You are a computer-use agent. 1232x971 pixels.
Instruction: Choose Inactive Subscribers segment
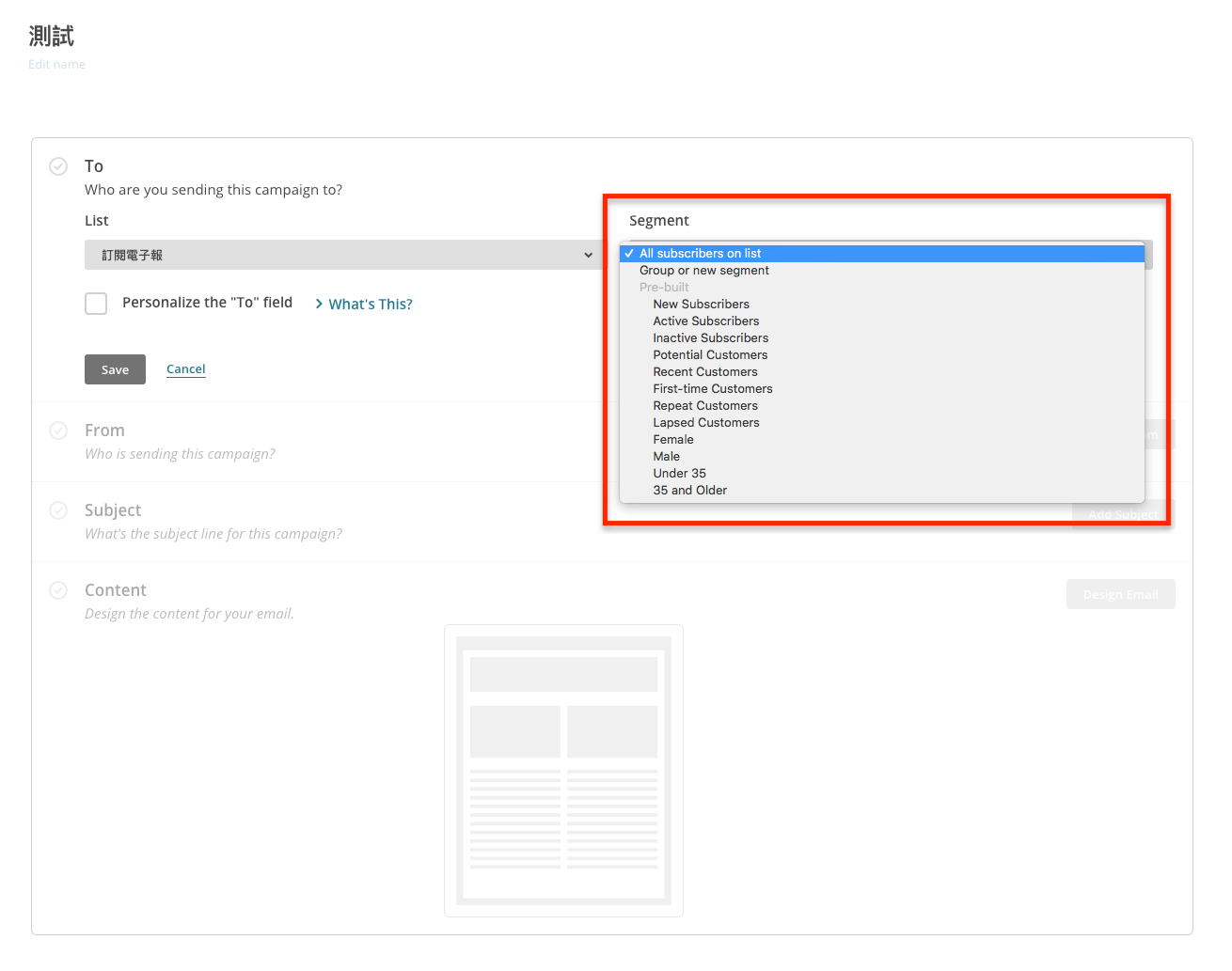pos(710,338)
